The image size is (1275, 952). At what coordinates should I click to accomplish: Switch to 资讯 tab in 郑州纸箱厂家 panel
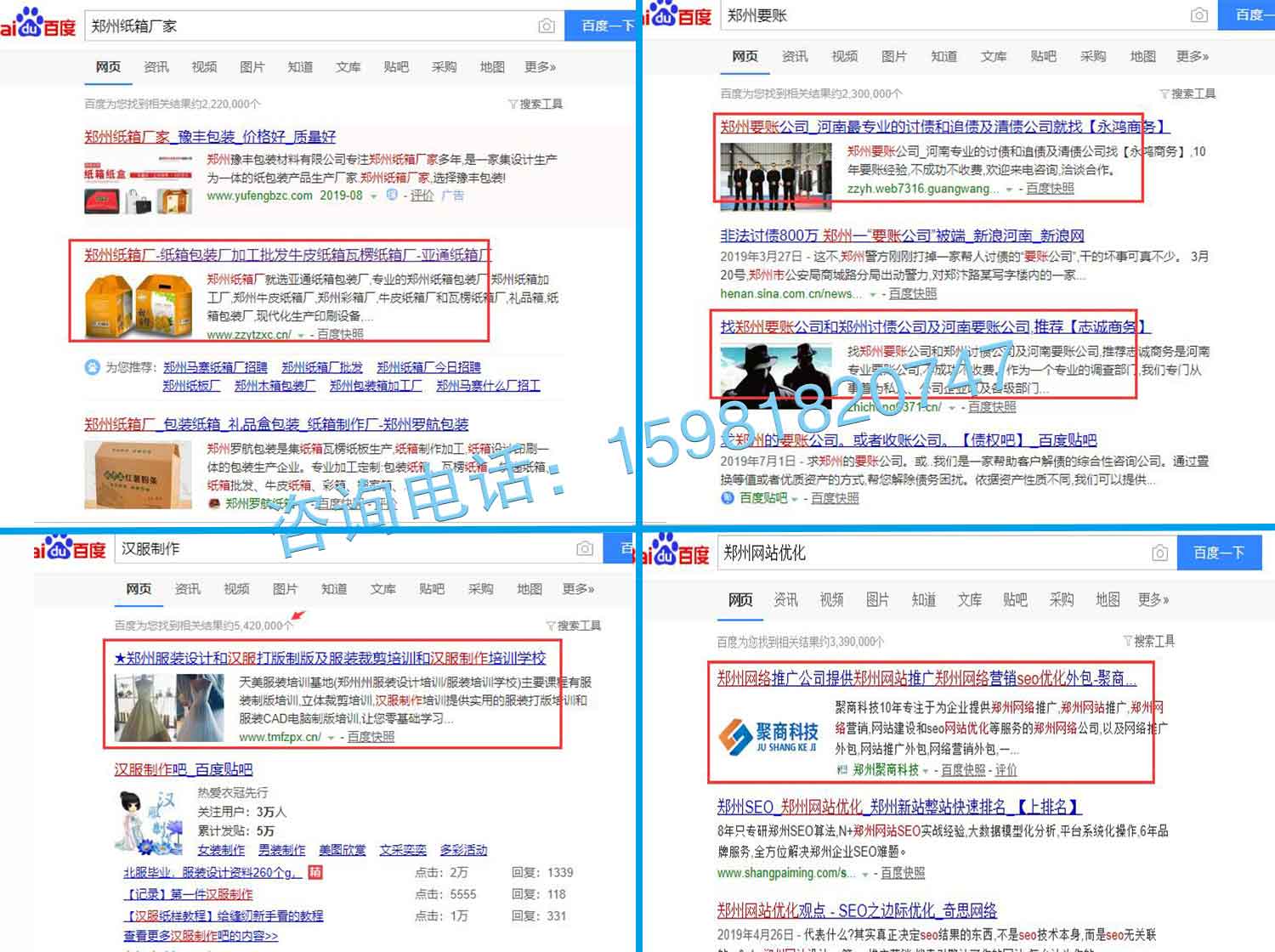pyautogui.click(x=156, y=67)
